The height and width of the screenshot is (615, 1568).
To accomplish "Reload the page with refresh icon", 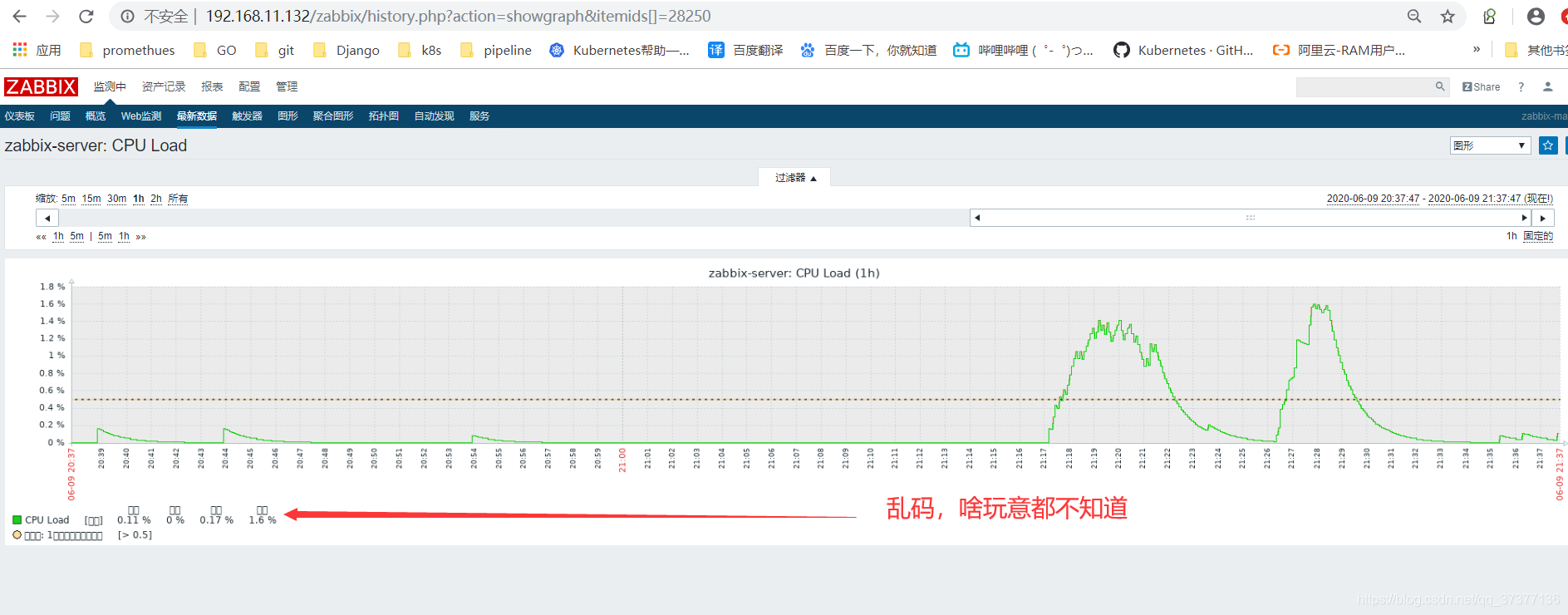I will (86, 17).
